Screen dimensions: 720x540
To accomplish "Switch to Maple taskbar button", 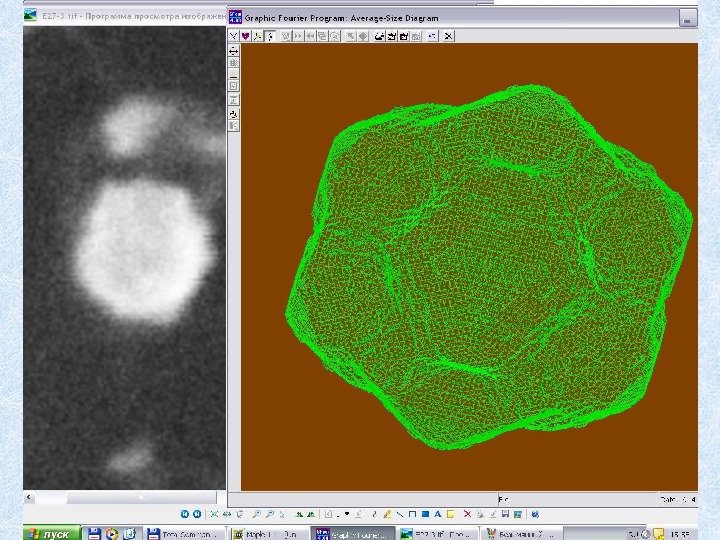I will pyautogui.click(x=269, y=534).
